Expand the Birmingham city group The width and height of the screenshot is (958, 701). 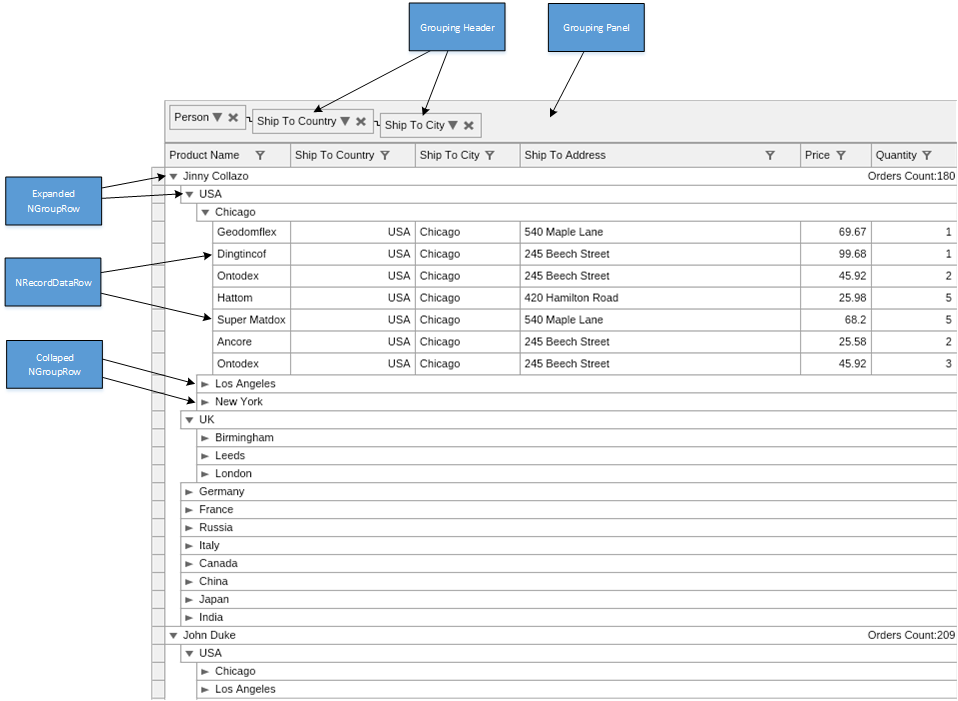(x=205, y=438)
